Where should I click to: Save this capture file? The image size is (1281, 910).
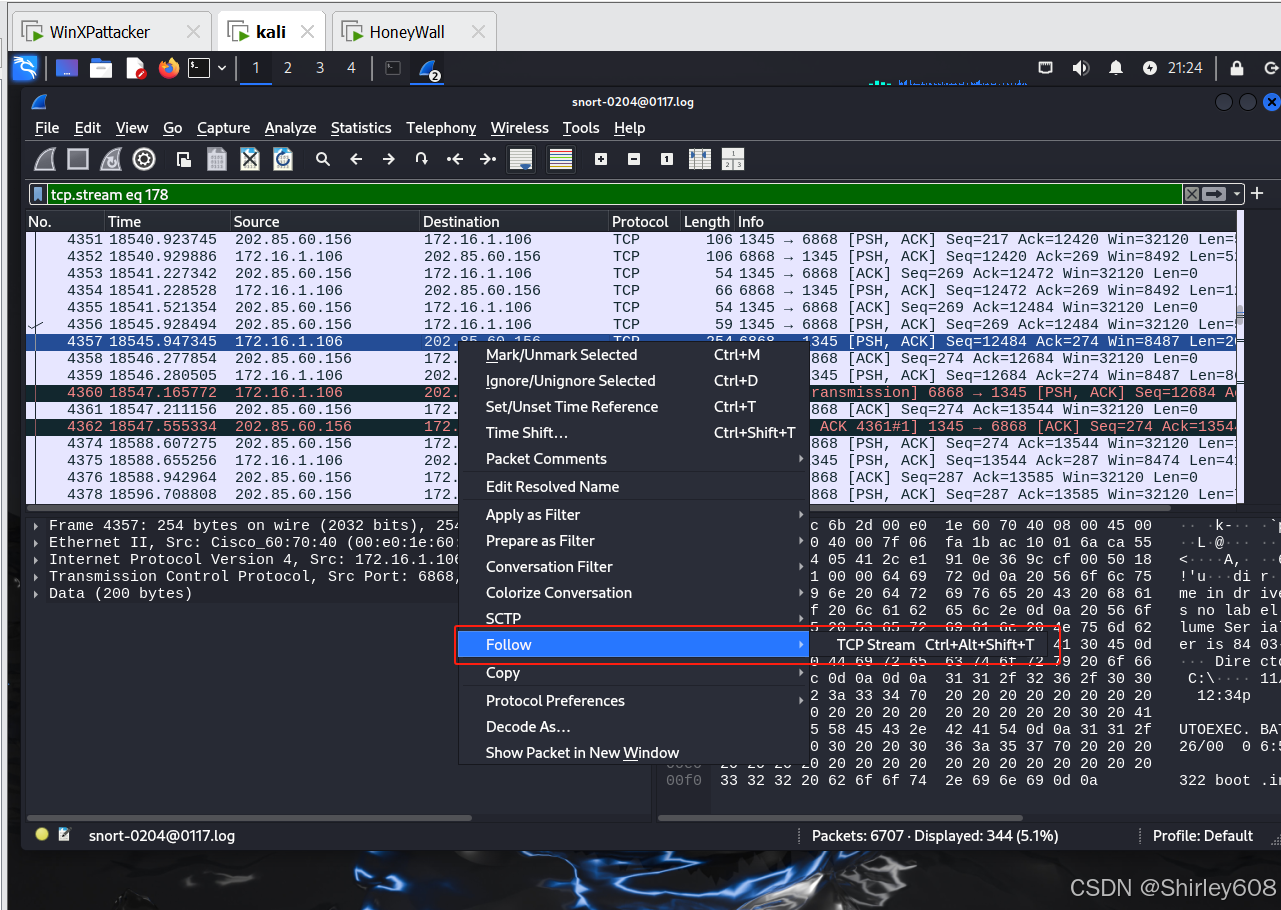coord(217,159)
